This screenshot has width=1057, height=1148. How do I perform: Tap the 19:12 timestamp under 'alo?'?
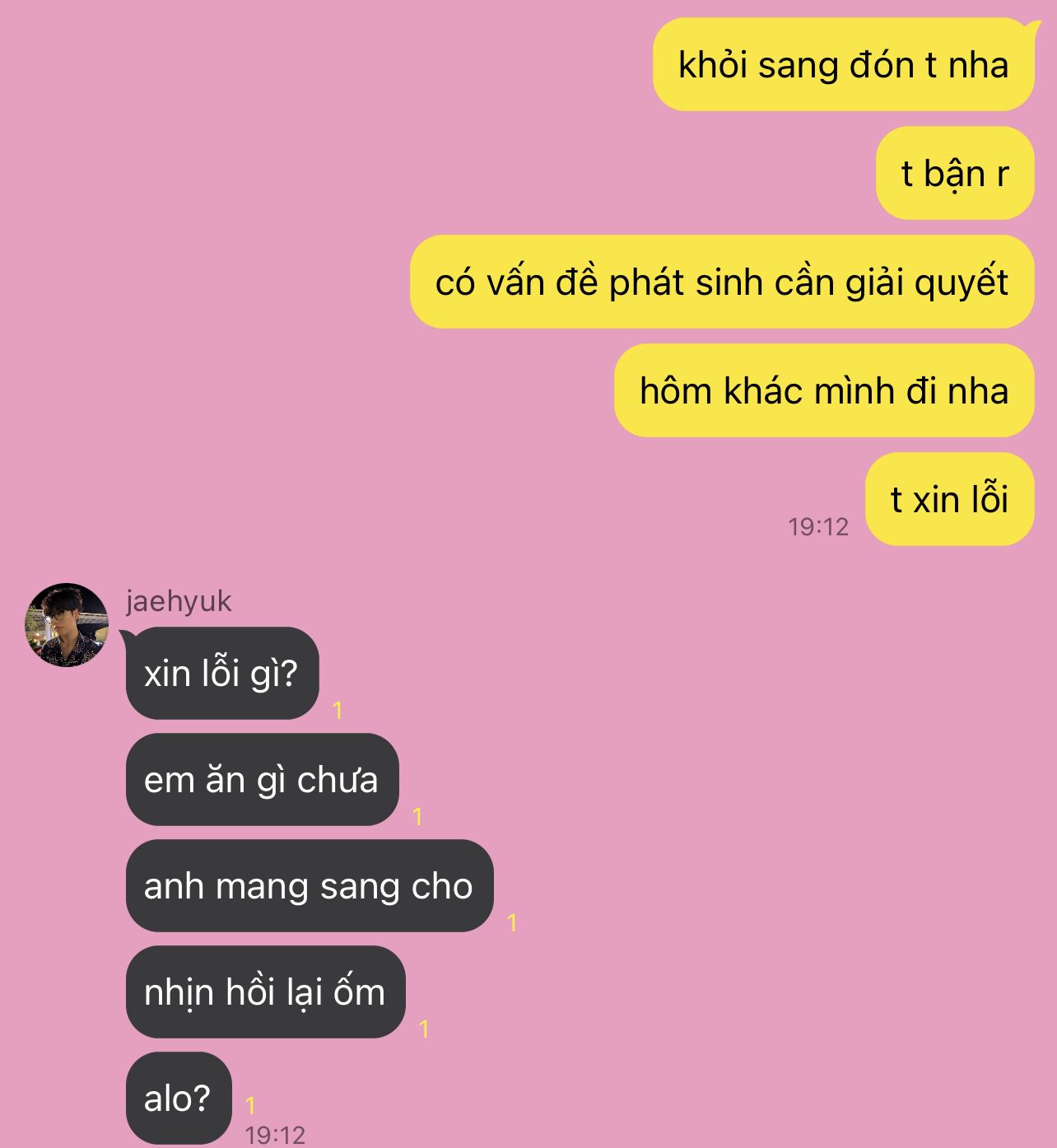pyautogui.click(x=275, y=1135)
